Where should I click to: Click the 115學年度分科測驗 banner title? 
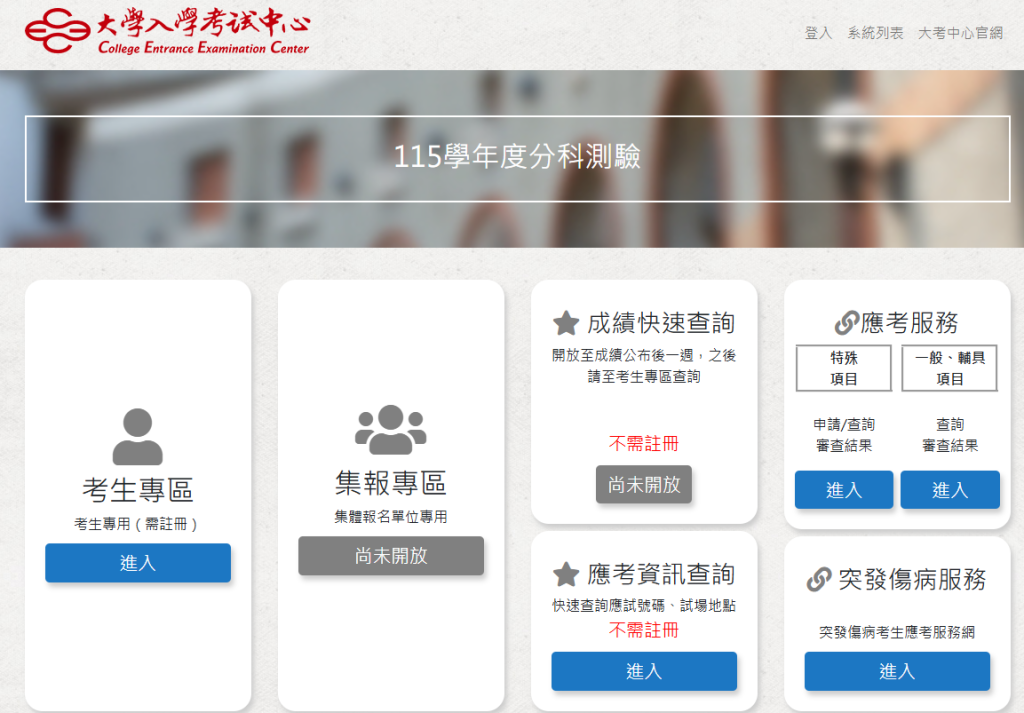[517, 157]
